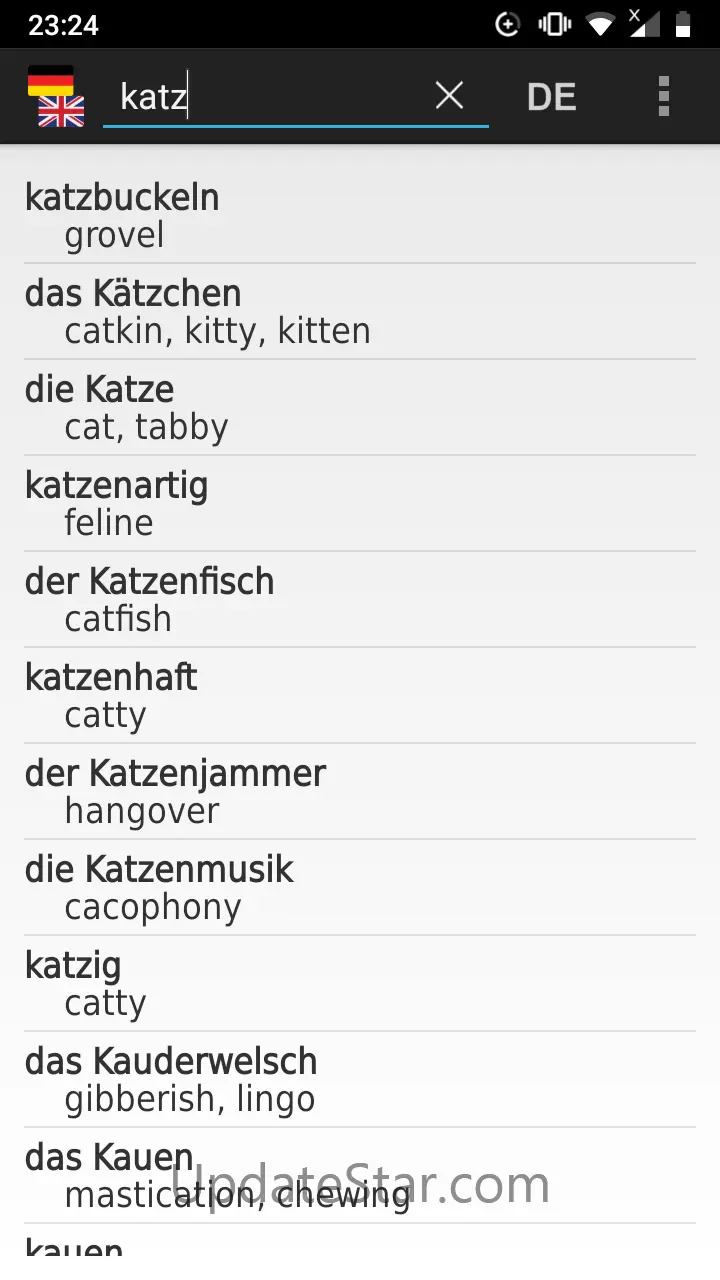This screenshot has height=1280, width=720.
Task: Open the katzbuckeln entry
Action: (360, 216)
